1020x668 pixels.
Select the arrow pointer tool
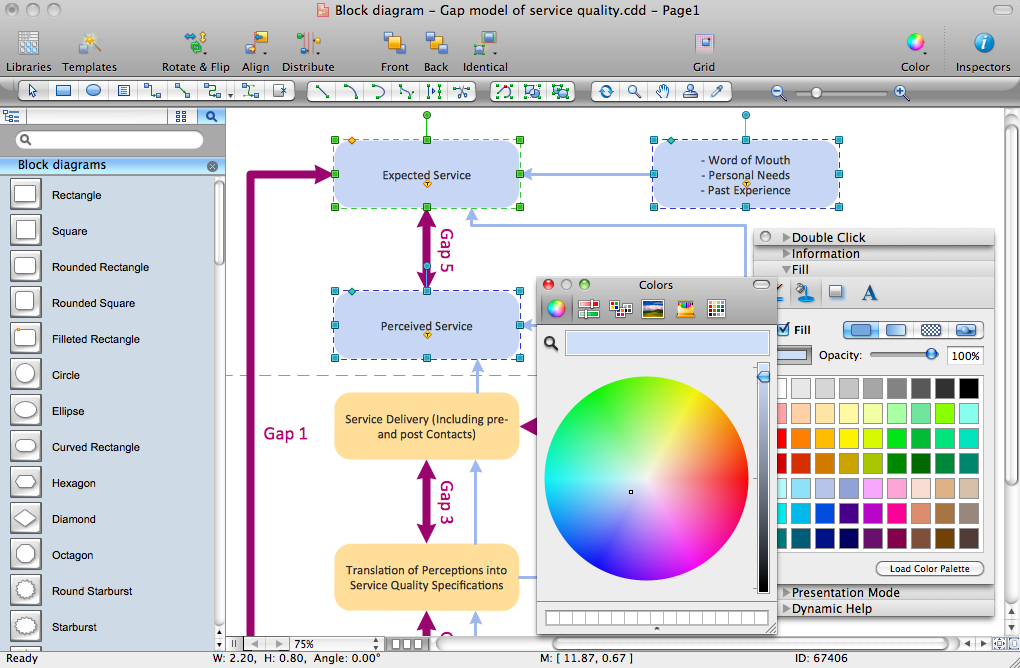coord(33,92)
